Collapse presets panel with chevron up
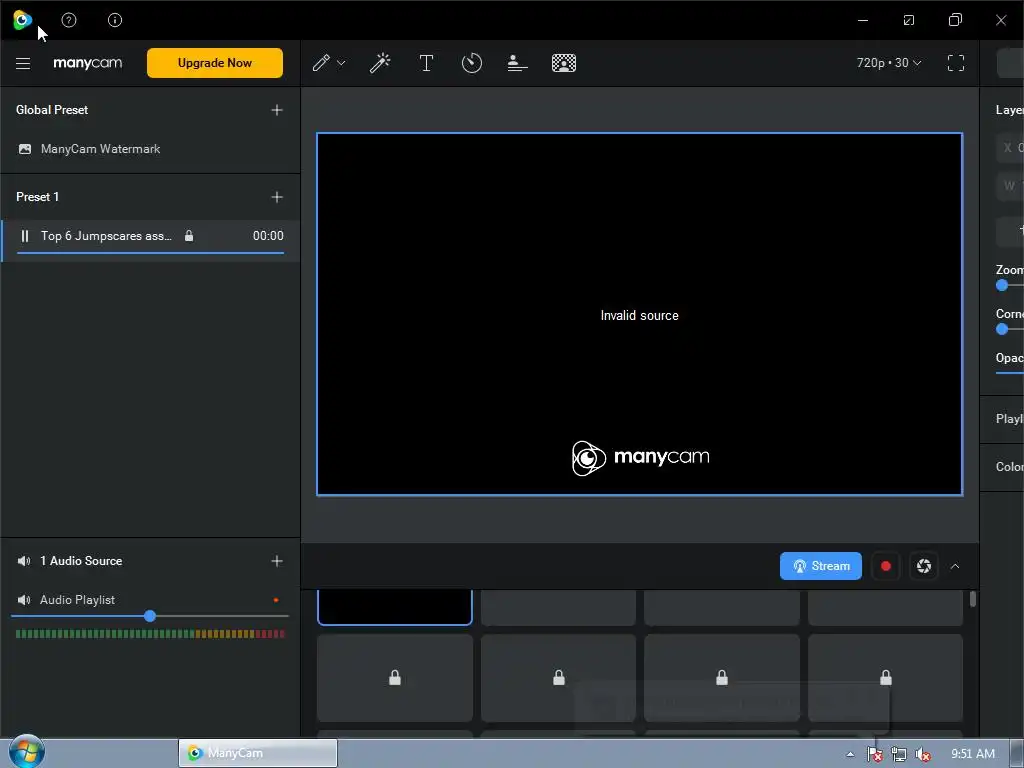This screenshot has width=1024, height=768. click(955, 566)
